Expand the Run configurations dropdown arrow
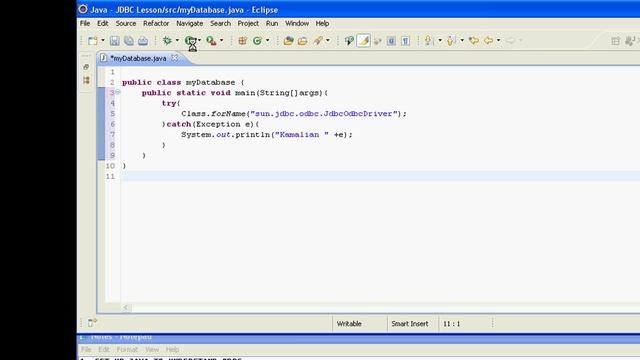Image resolution: width=640 pixels, height=360 pixels. 199,40
